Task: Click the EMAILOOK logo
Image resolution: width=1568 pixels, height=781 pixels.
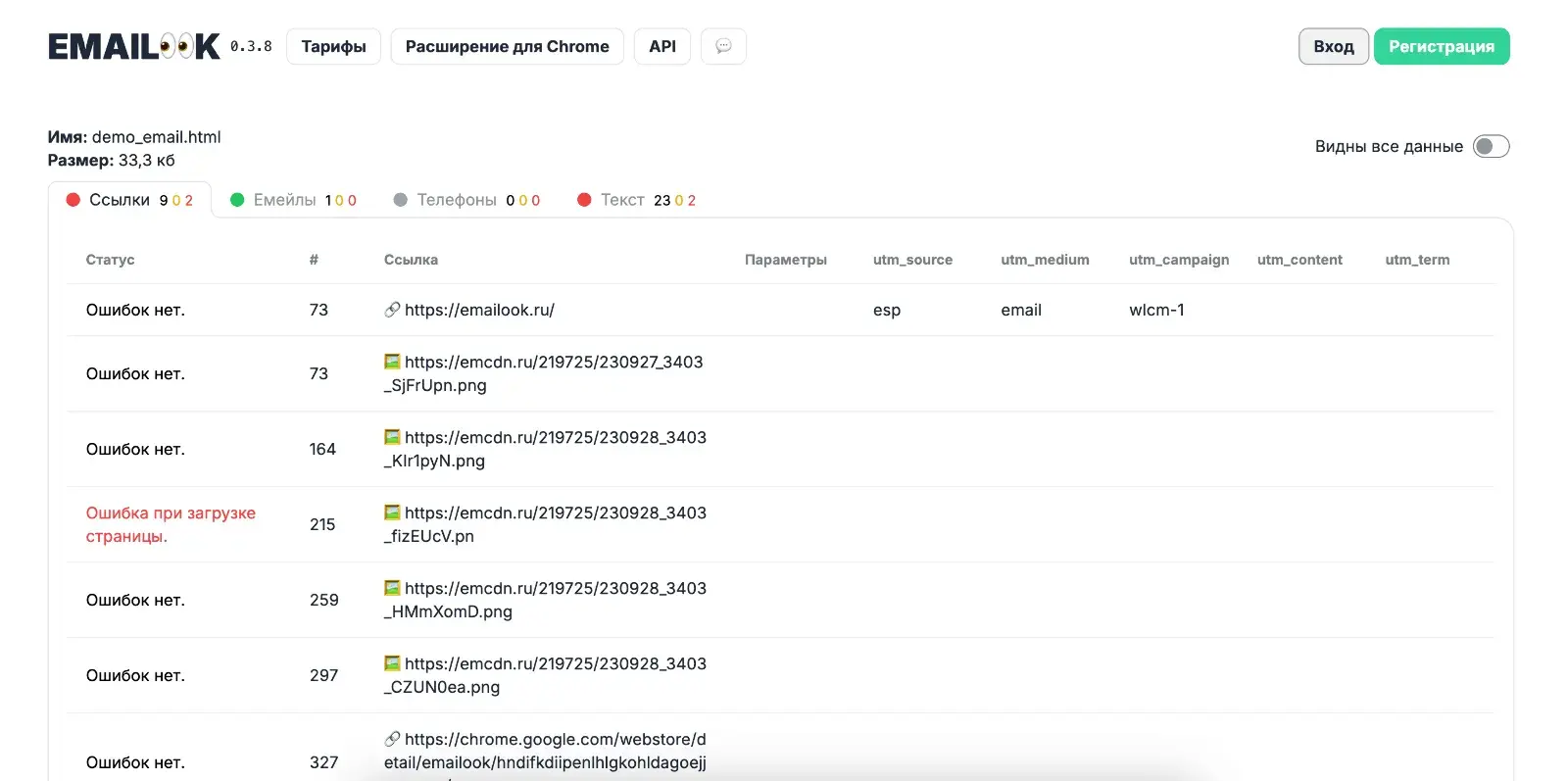Action: (134, 46)
